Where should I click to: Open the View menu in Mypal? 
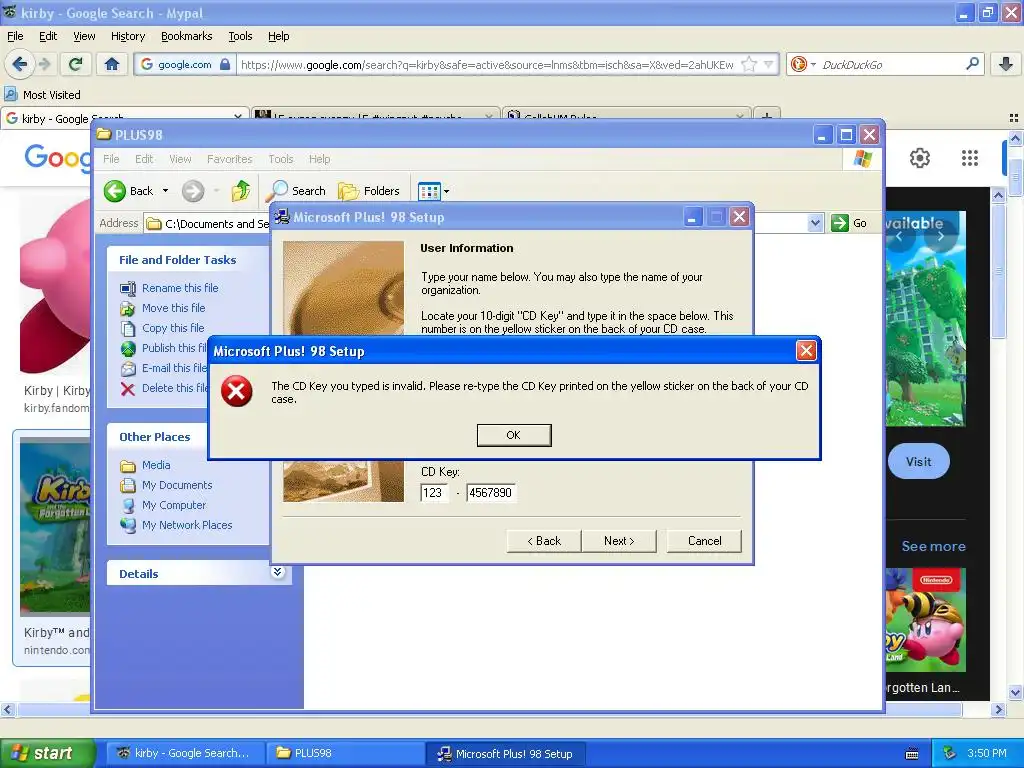click(x=84, y=36)
